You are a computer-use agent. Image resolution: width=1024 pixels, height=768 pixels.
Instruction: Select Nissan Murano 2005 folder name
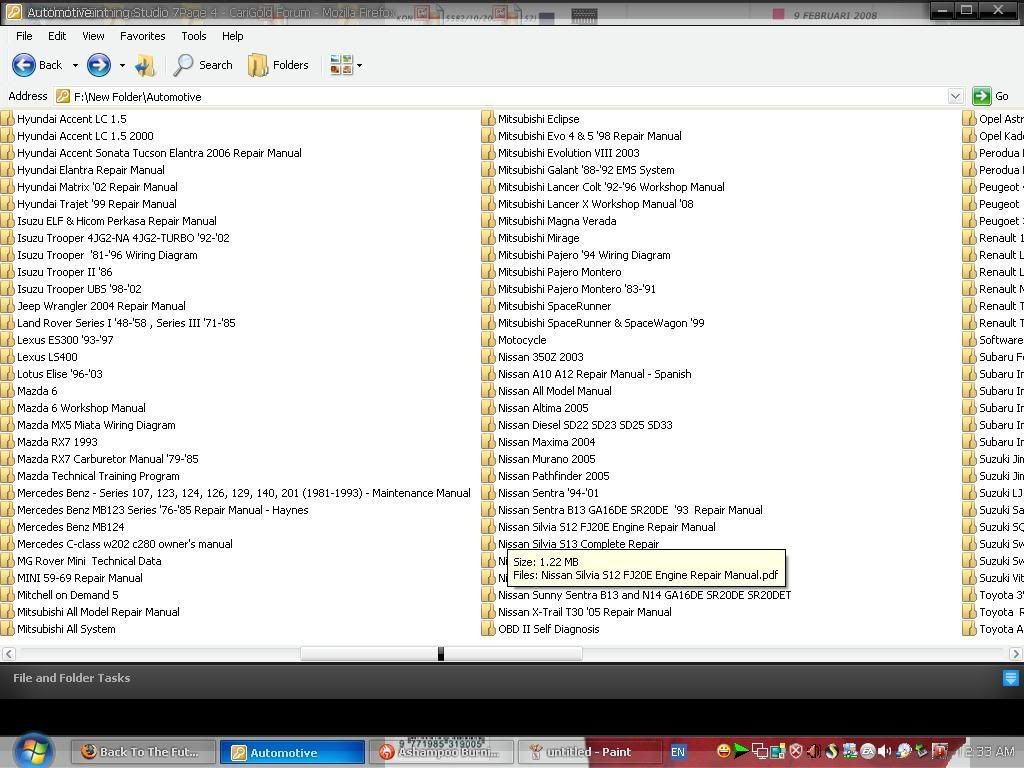pyautogui.click(x=547, y=458)
